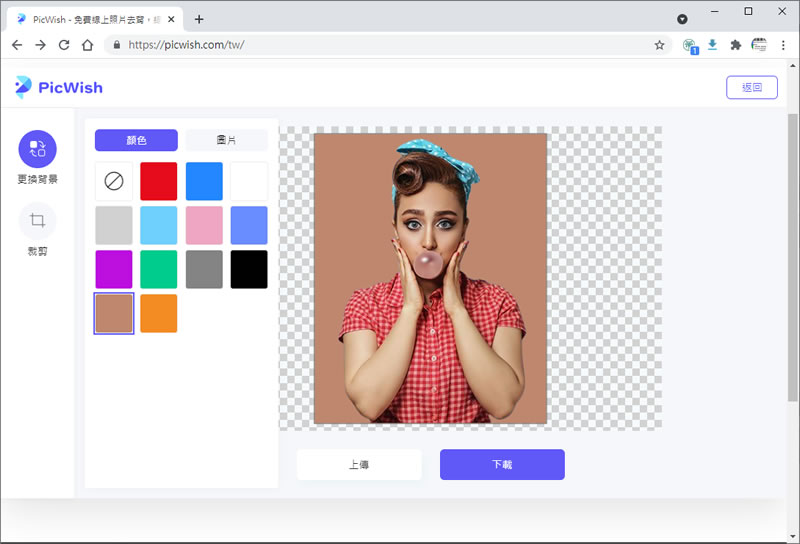Click the PicWish logo
Viewport: 800px width, 544px height.
(59, 87)
